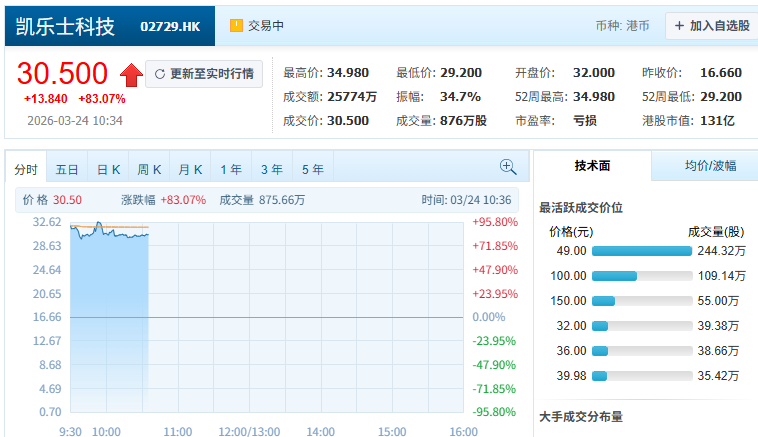758x437 pixels.
Task: Click the 大手成交分布量 heading
Action: [x=581, y=417]
